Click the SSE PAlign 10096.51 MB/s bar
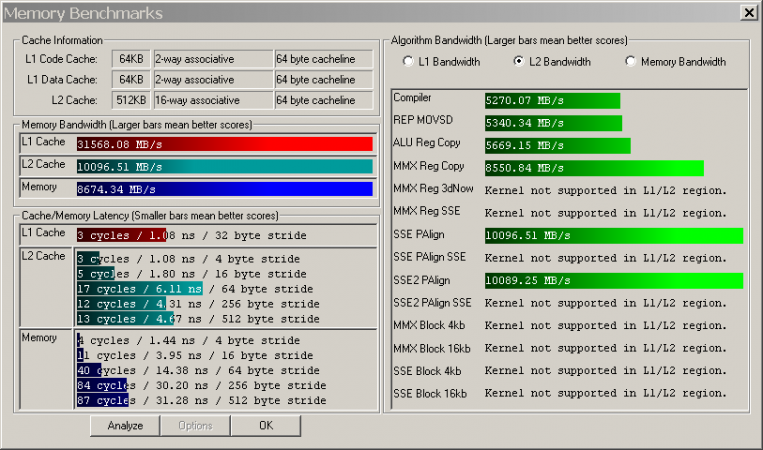The height and width of the screenshot is (450, 763). 614,235
